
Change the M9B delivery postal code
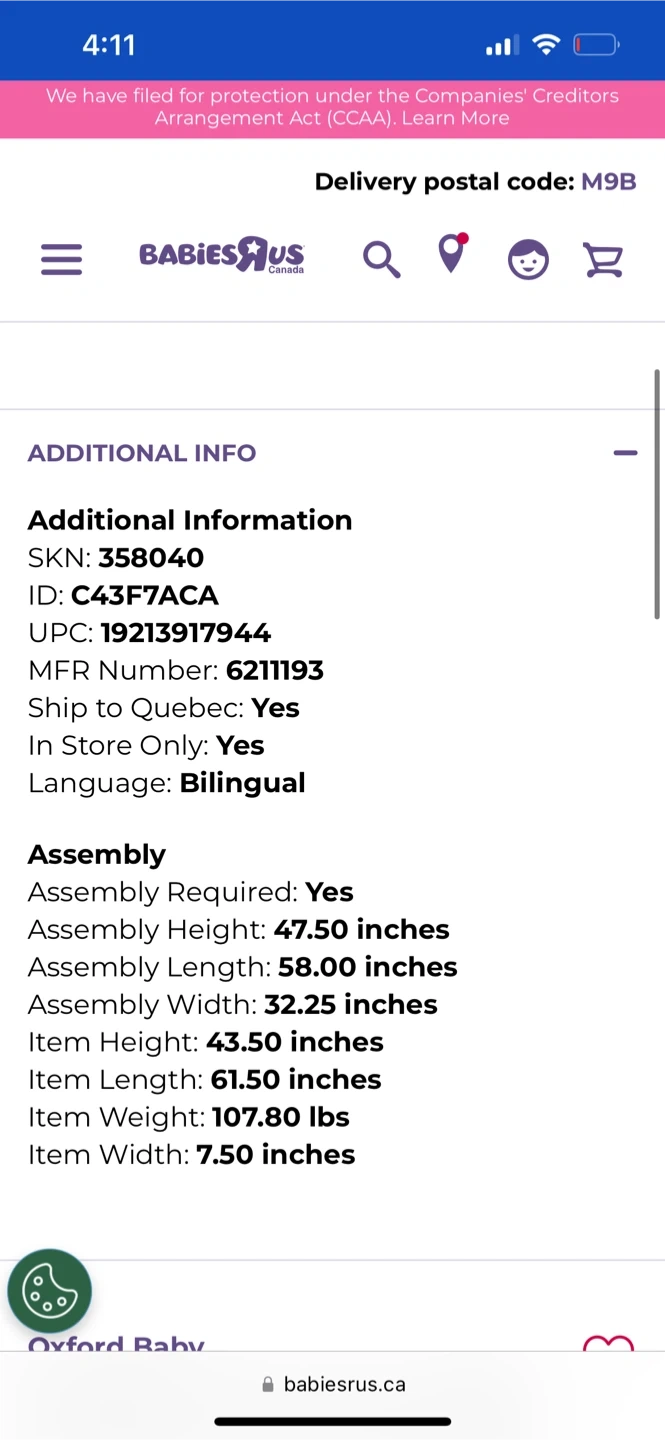(608, 181)
